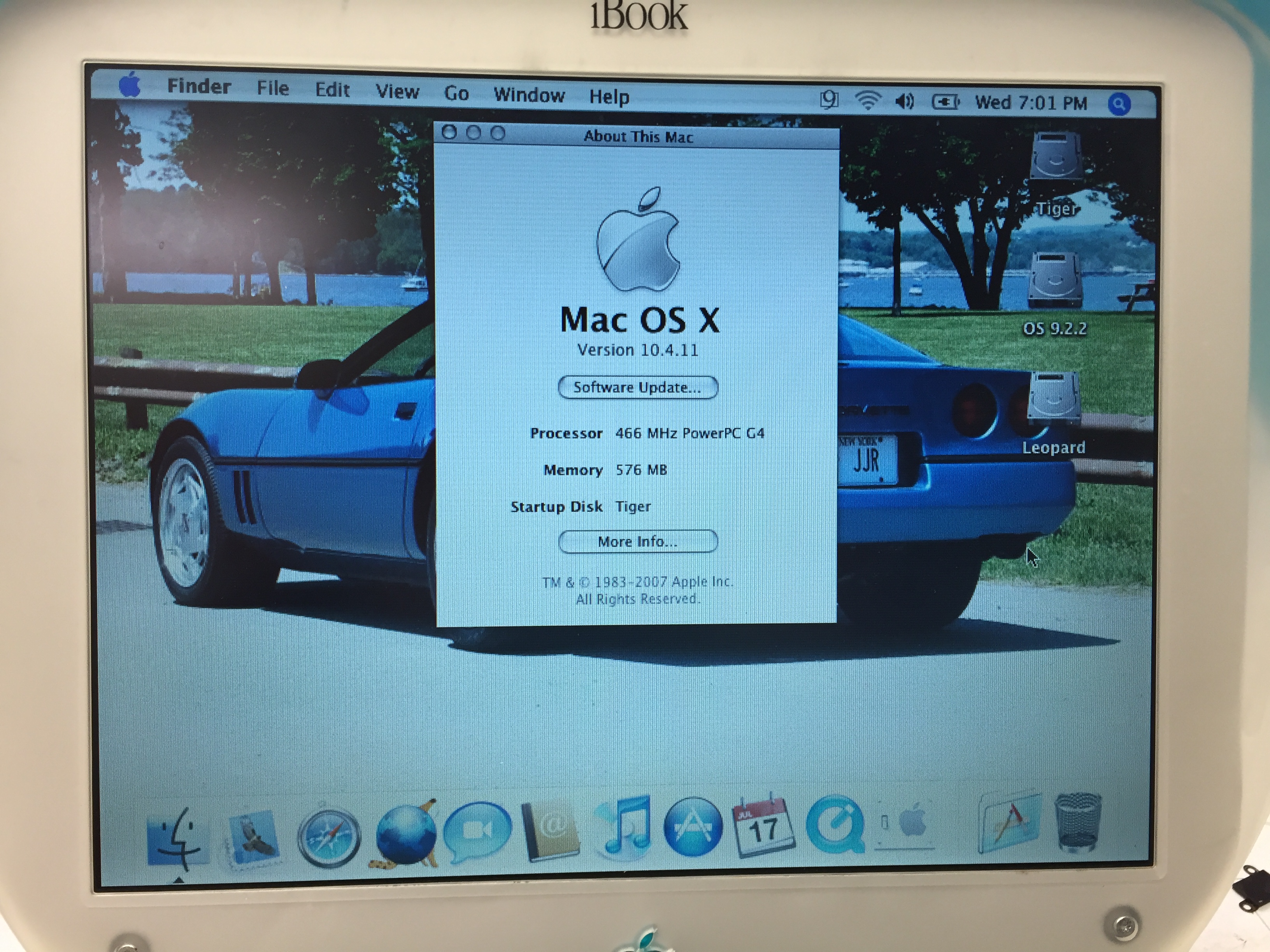Image resolution: width=1270 pixels, height=952 pixels.
Task: Click the Processor 466 MHz PowerPC G4 text
Action: coord(647,433)
